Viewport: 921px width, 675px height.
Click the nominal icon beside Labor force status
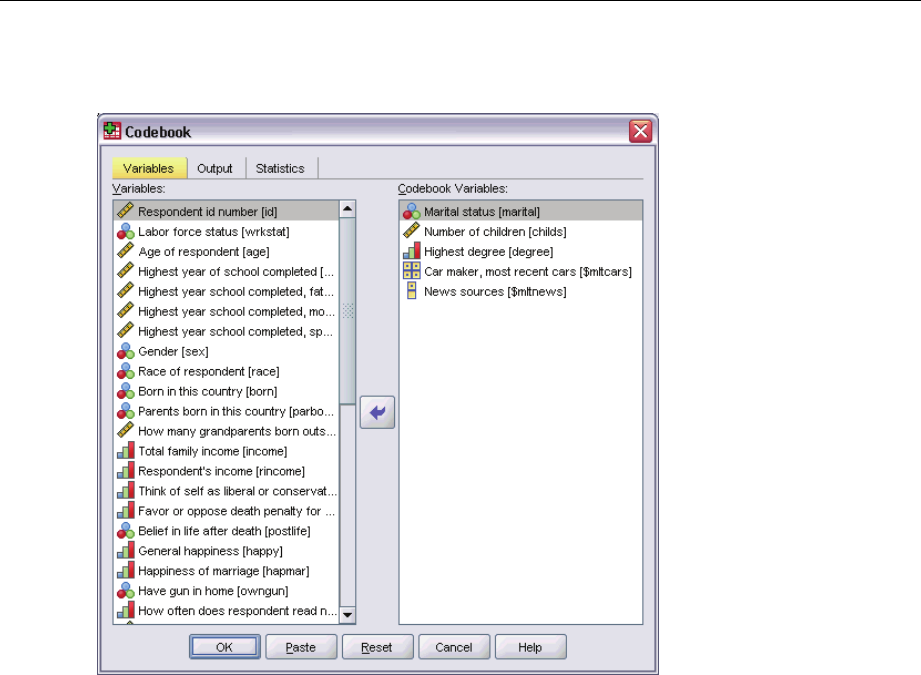coord(125,231)
